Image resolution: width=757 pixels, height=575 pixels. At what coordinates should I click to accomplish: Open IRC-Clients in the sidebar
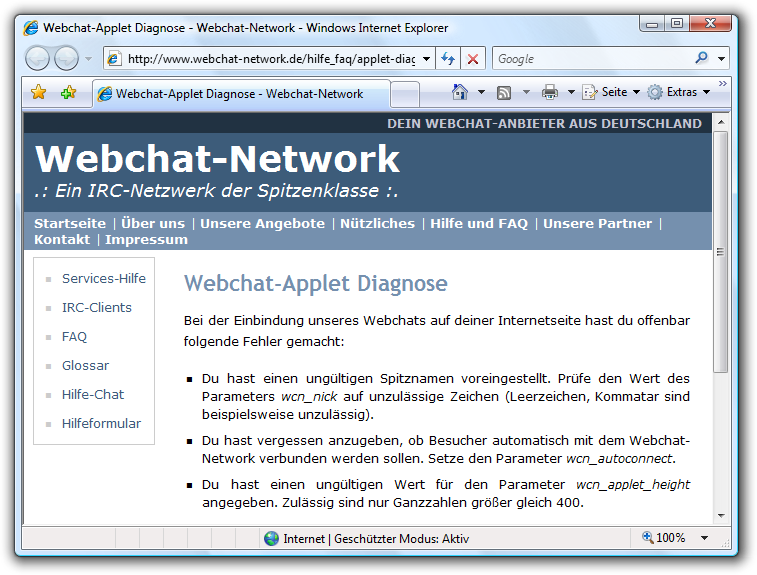tap(97, 308)
